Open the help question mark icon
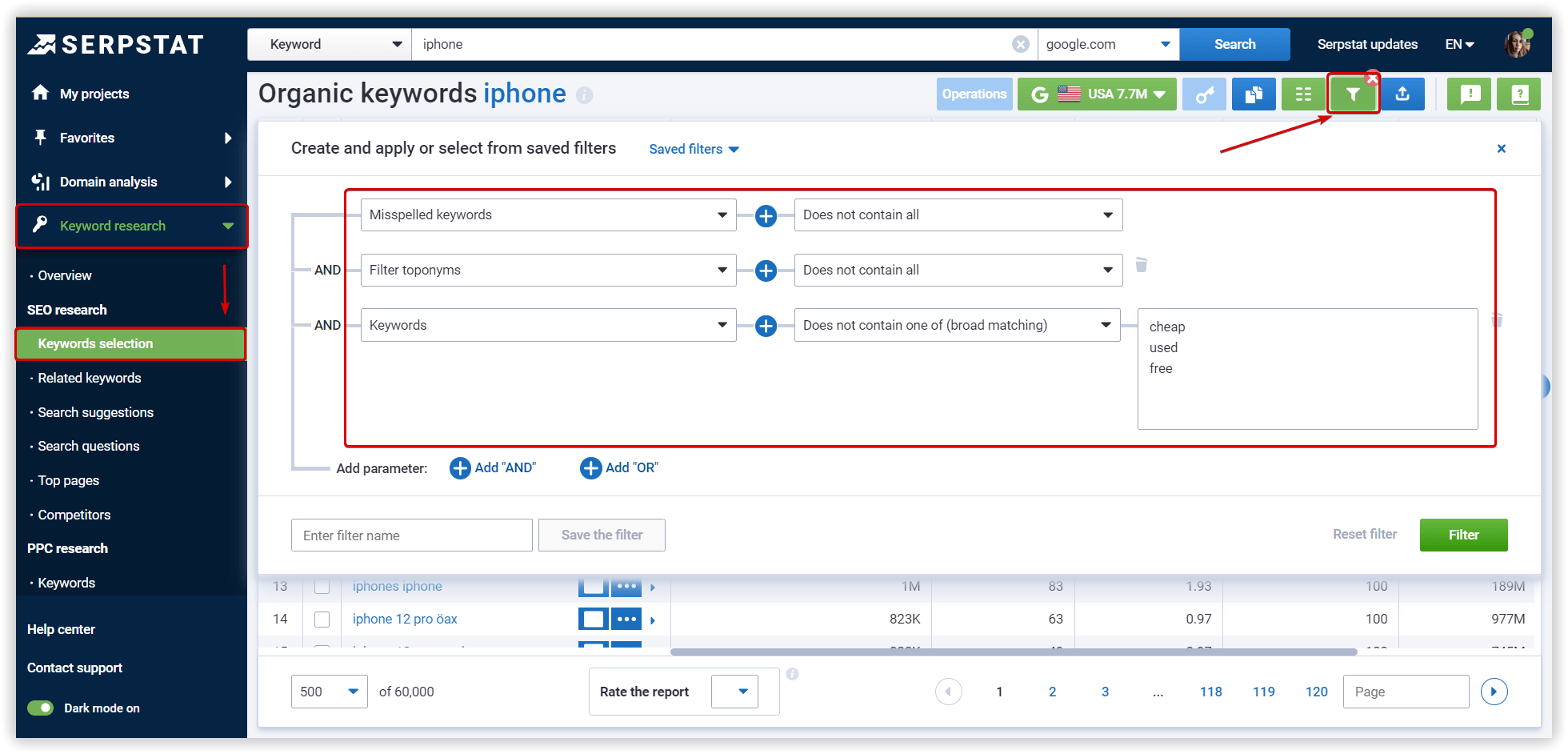 point(1519,94)
